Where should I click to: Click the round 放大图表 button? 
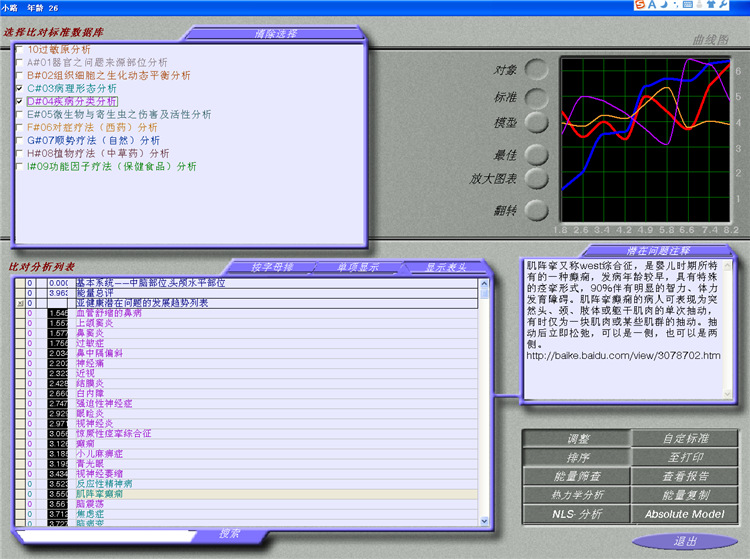point(537,178)
